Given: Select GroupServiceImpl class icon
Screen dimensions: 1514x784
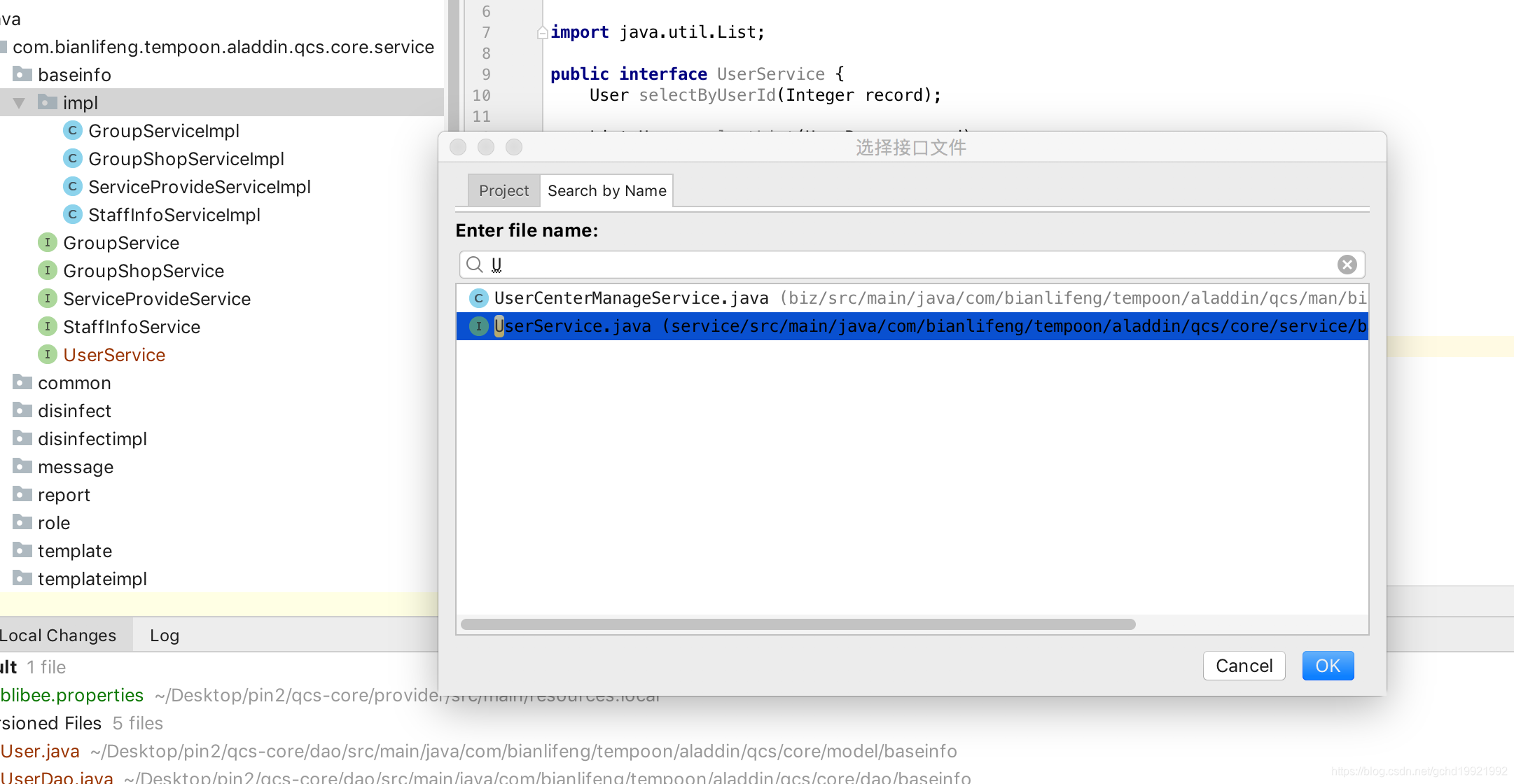Looking at the screenshot, I should pyautogui.click(x=72, y=130).
